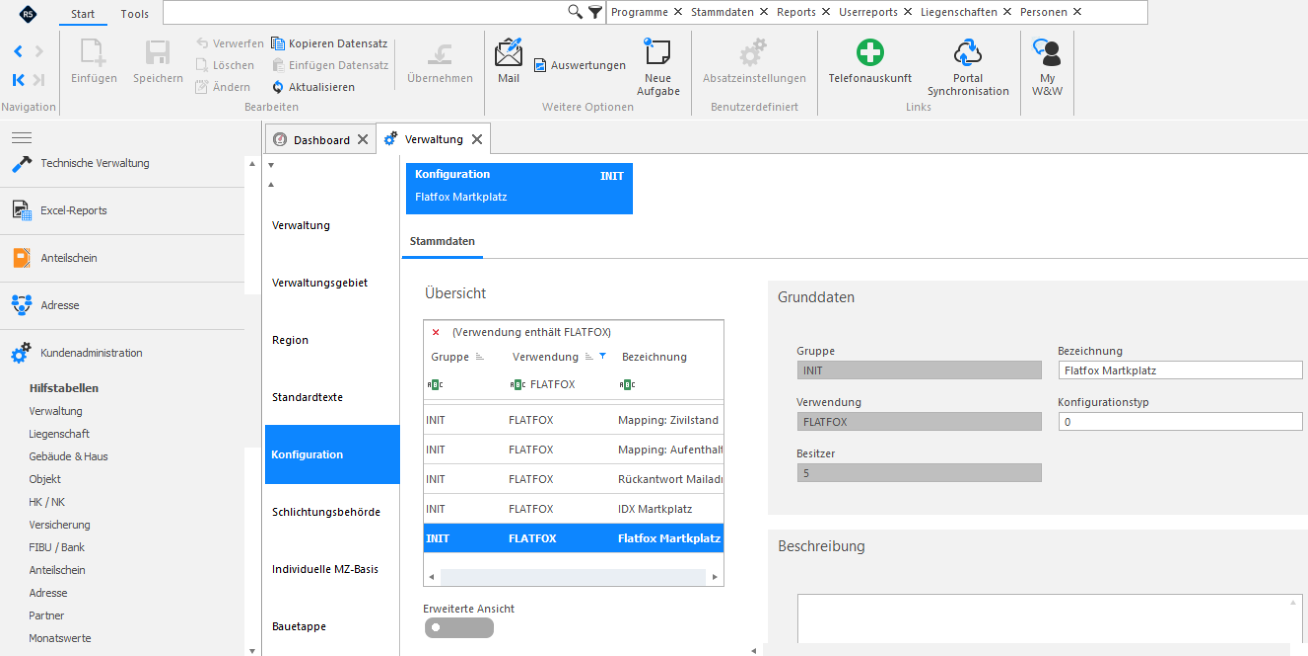Close the Verwaltung tab
1308x656 pixels.
tap(477, 140)
